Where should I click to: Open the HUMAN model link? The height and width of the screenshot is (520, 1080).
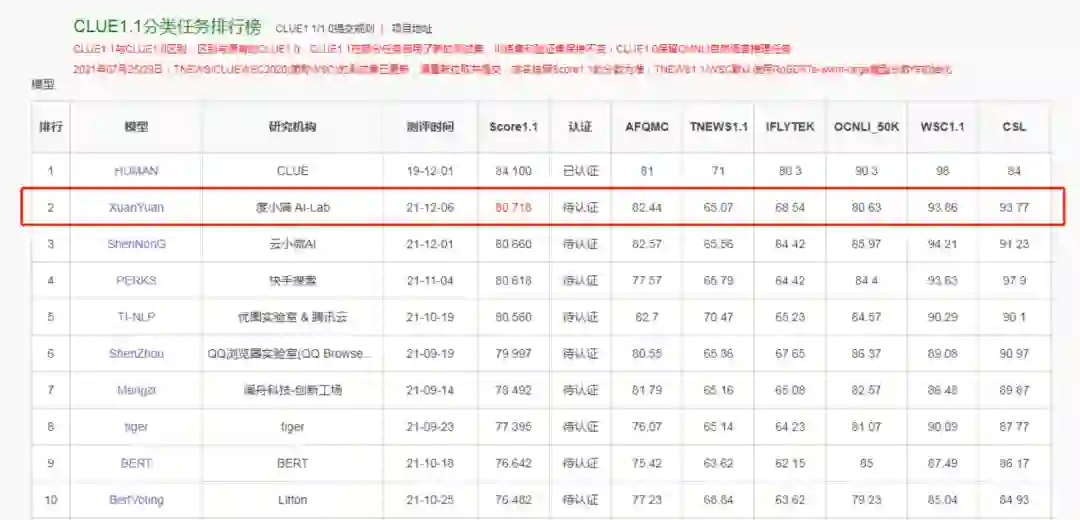point(136,171)
